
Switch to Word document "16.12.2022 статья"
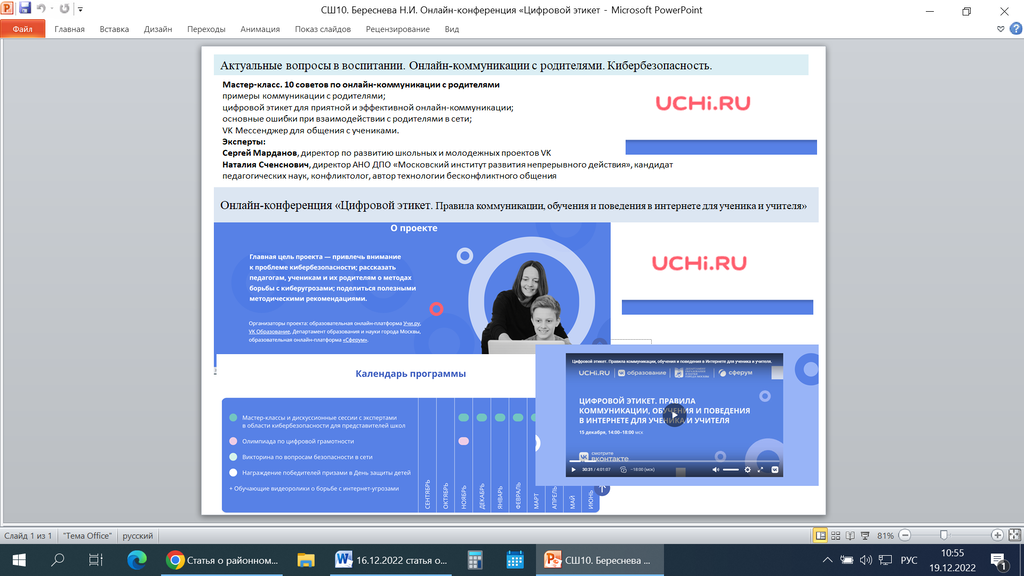tap(392, 560)
